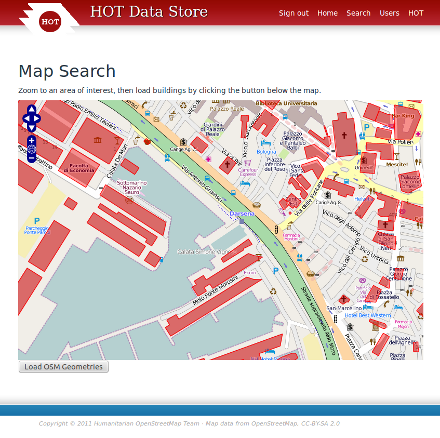Zoom out with the minus control
Screen dimensions: 440x438
click(x=31, y=158)
